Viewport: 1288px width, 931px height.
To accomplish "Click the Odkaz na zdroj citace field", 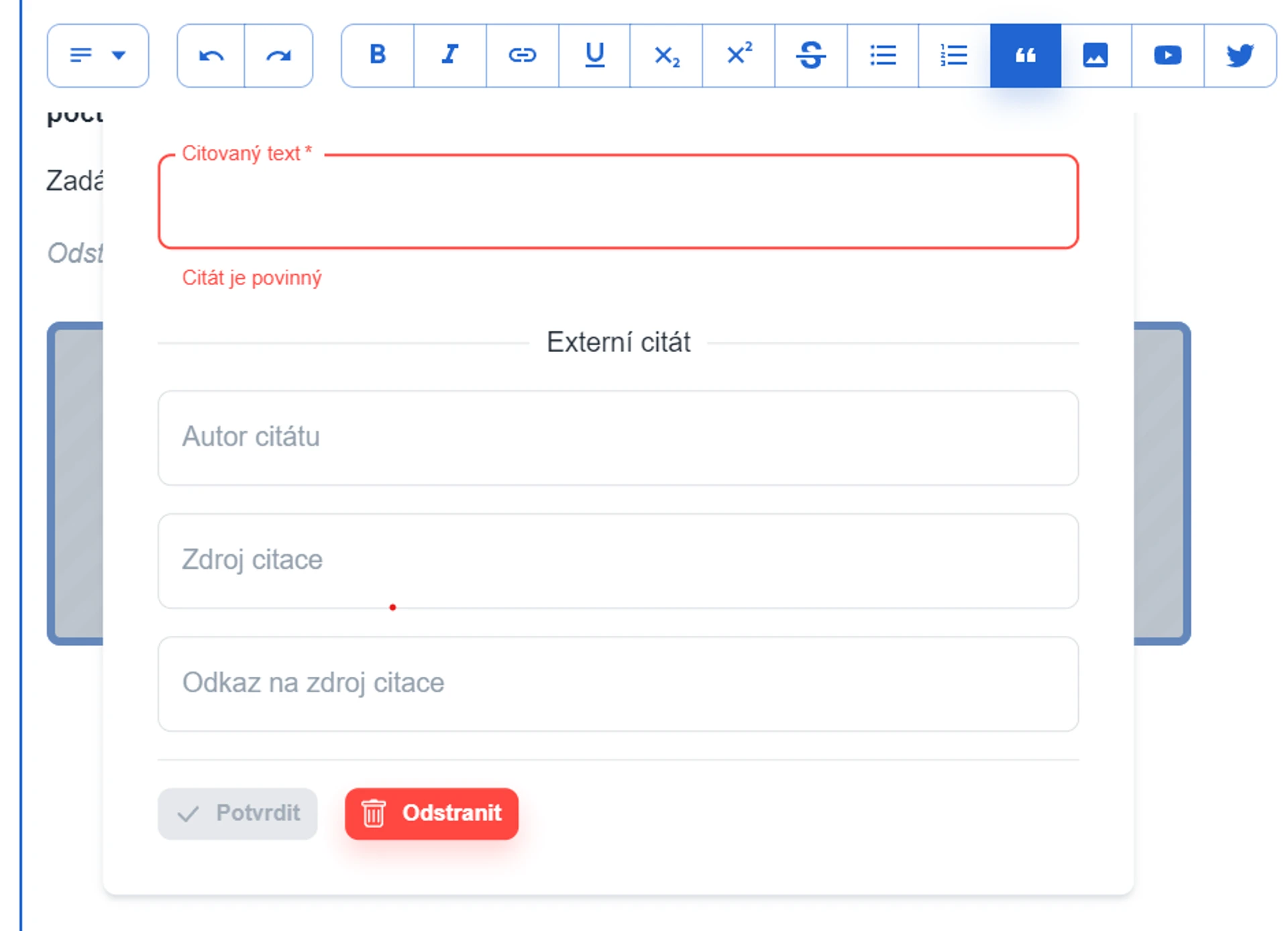I will tap(618, 683).
